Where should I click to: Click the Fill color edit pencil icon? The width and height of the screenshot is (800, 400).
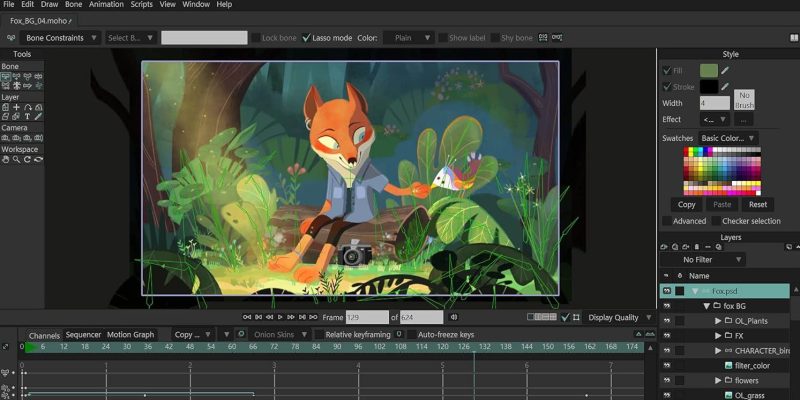pyautogui.click(x=724, y=70)
